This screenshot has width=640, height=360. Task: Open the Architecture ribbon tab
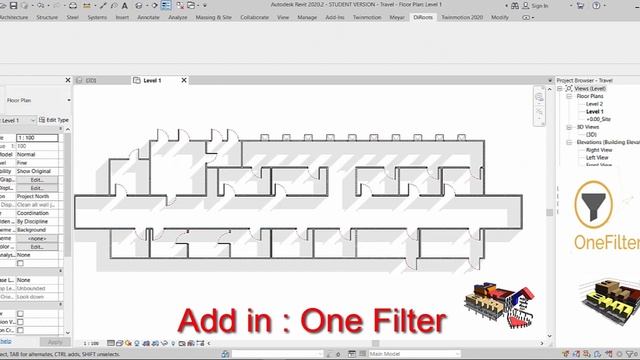click(14, 18)
